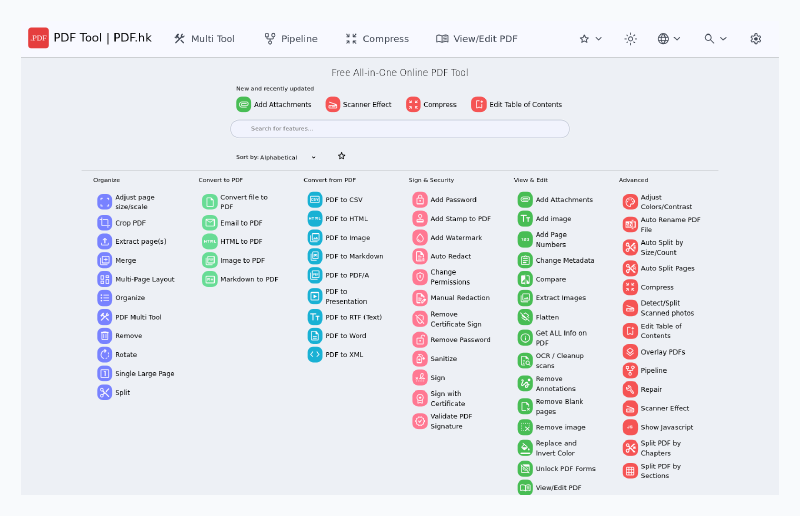Click the Extract page(s) icon

click(105, 241)
